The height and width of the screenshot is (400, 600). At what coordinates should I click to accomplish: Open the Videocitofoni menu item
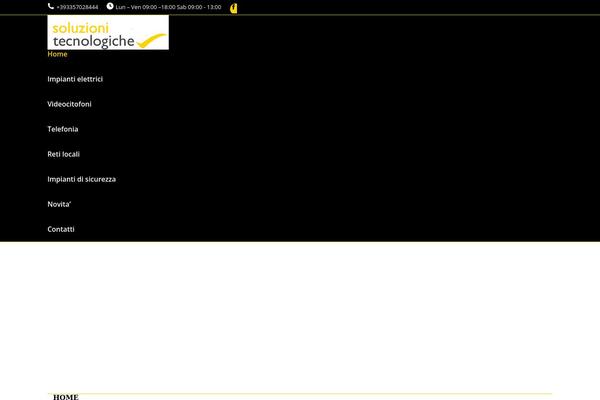[69, 104]
